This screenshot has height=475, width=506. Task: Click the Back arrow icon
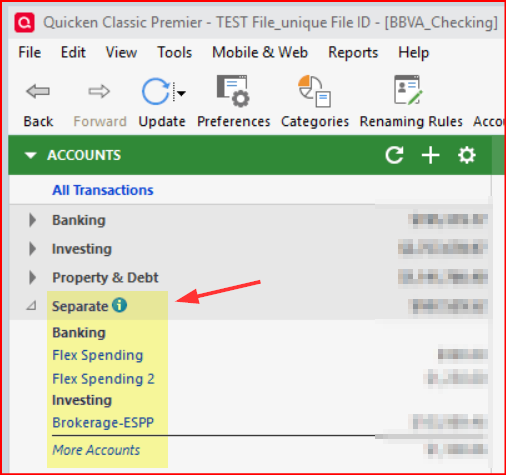[x=38, y=91]
